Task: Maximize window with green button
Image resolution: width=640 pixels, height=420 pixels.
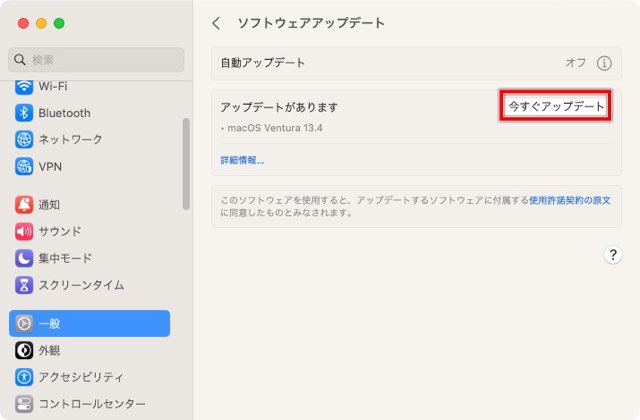Action: [59, 23]
